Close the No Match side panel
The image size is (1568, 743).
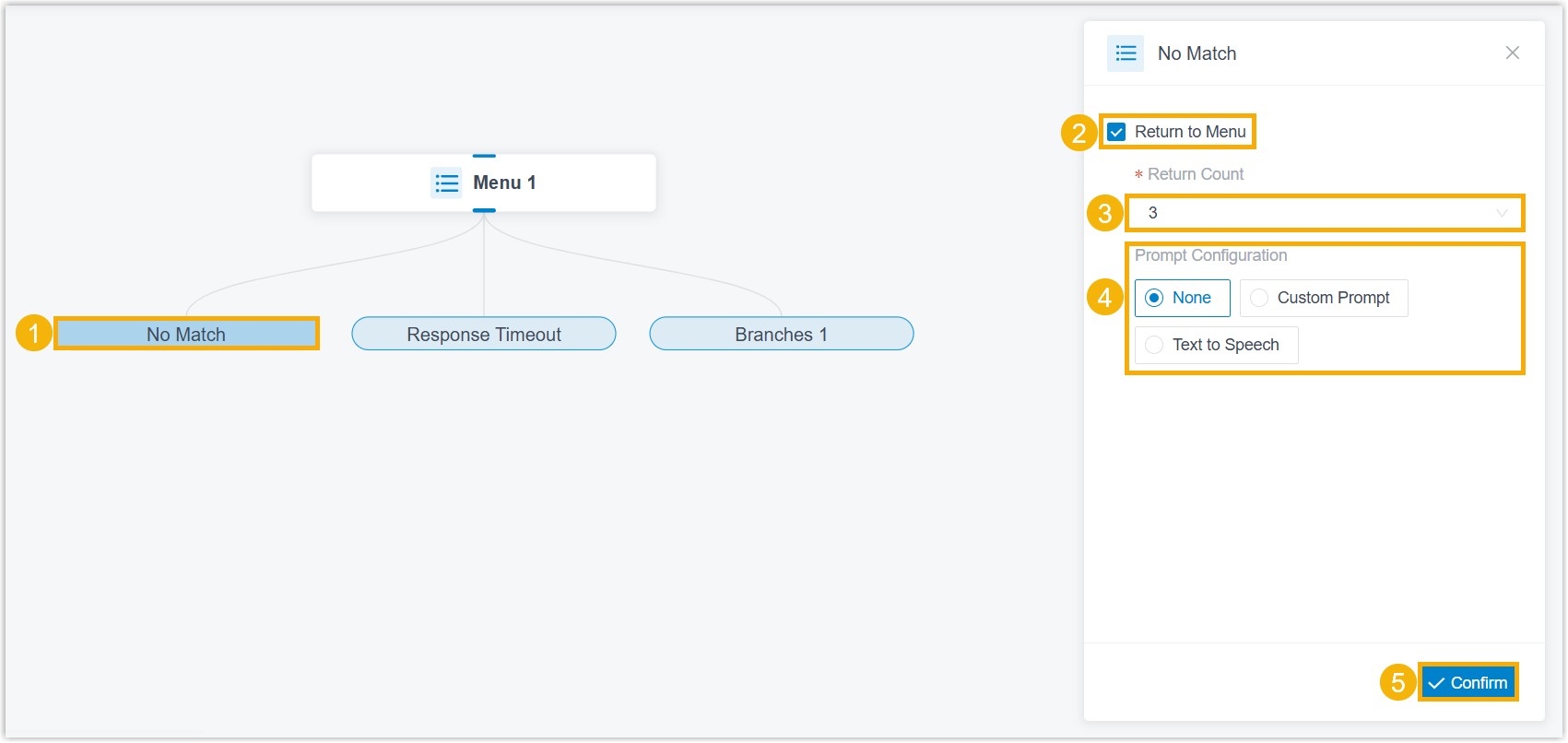[1513, 53]
